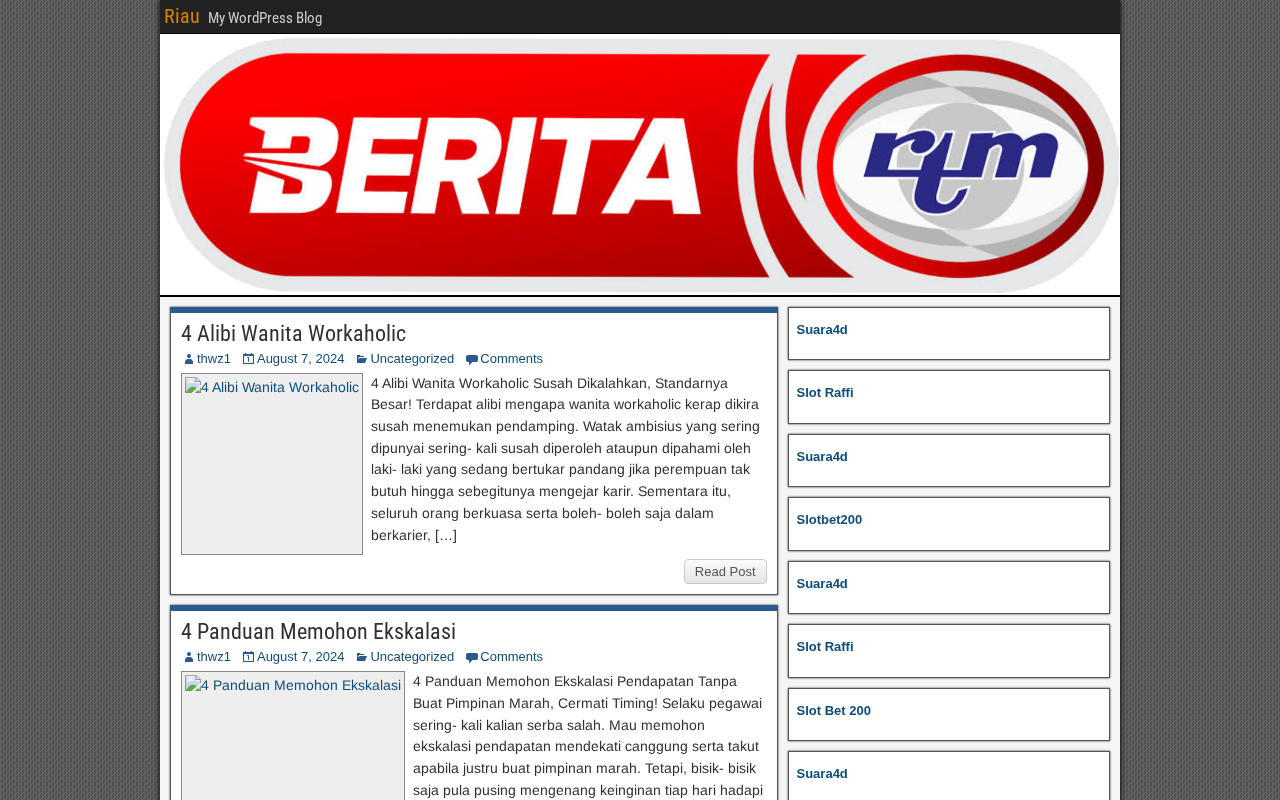The height and width of the screenshot is (800, 1280).
Task: Click the My WordPress Blog tagline
Action: (265, 18)
